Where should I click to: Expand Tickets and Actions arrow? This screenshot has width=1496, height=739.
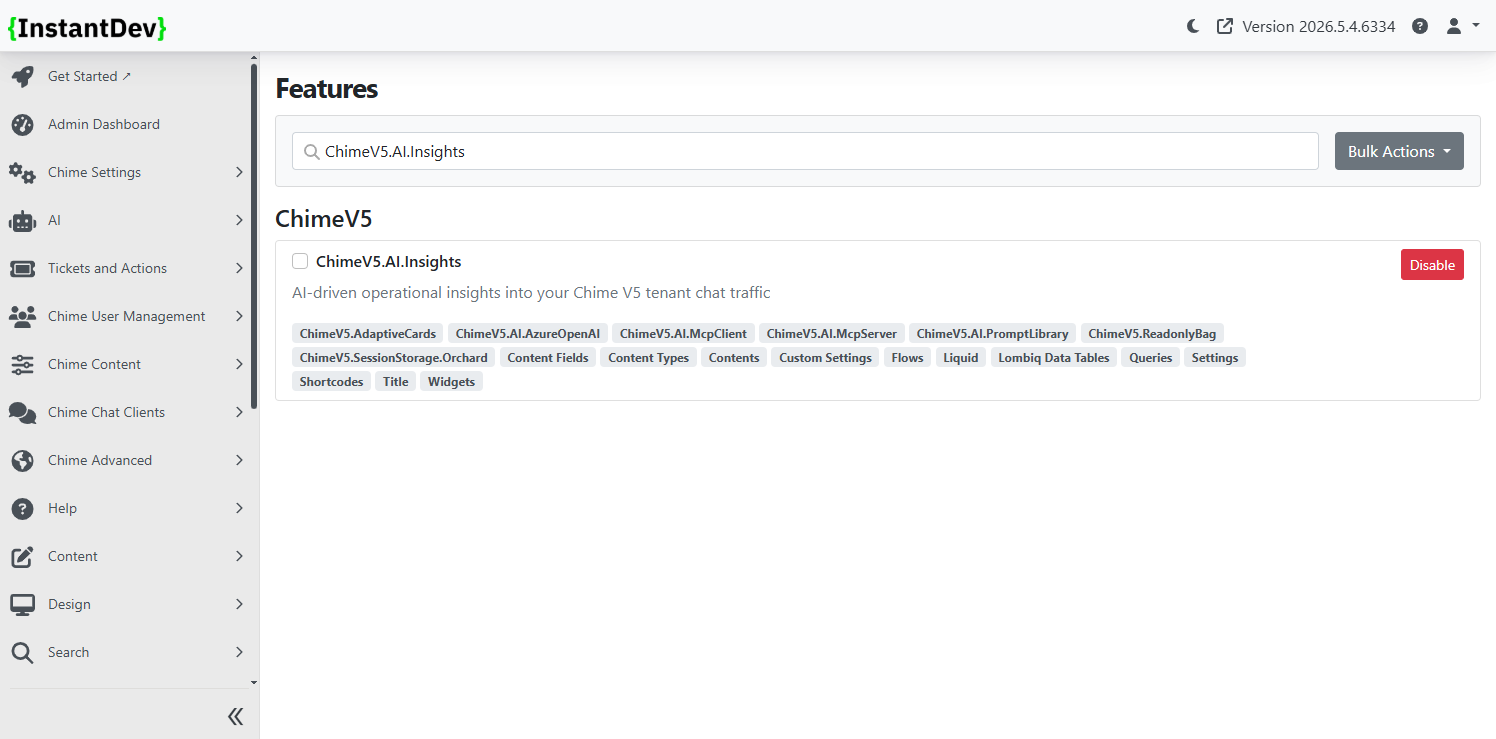point(239,268)
